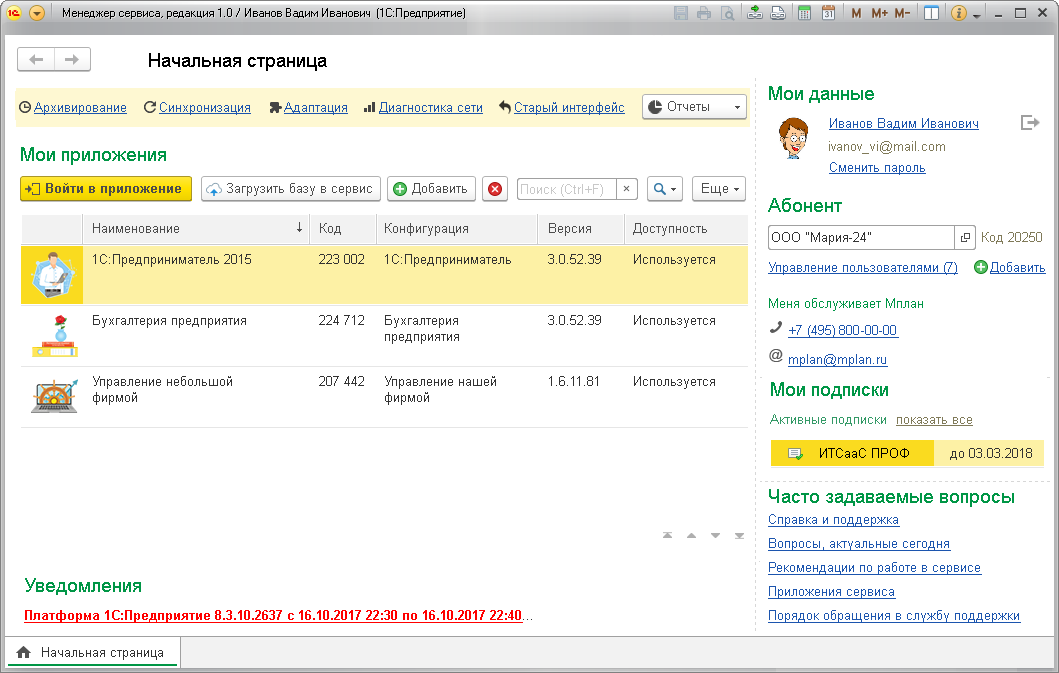Click the ООО "Мария-24" subscriber field
Screen dimensions: 1059x673
[x=861, y=238]
